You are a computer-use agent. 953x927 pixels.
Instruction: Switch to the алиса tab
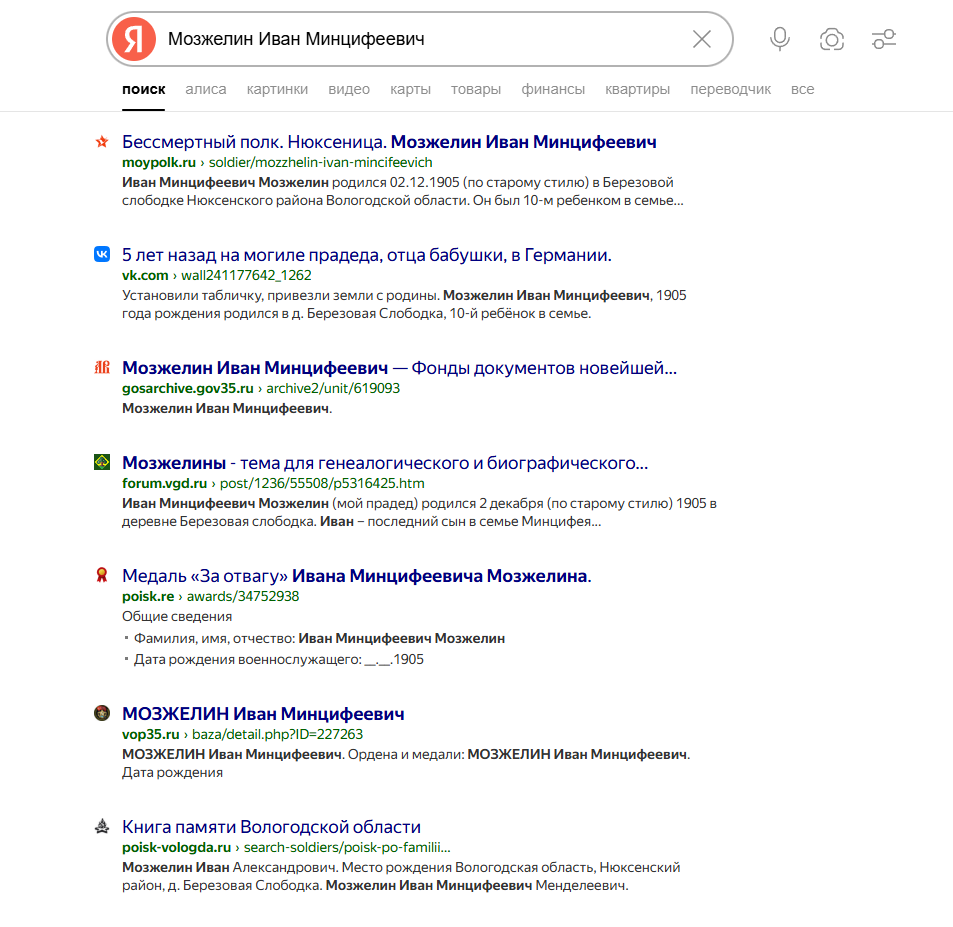coord(205,89)
